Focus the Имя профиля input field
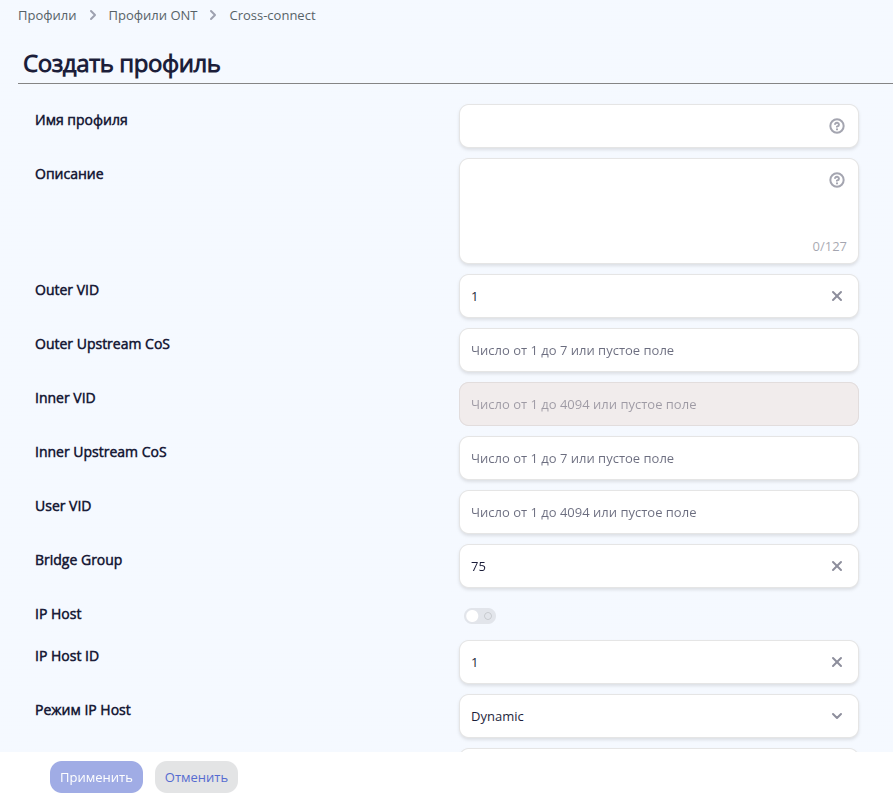Viewport: 893px width, 797px height. pos(640,126)
